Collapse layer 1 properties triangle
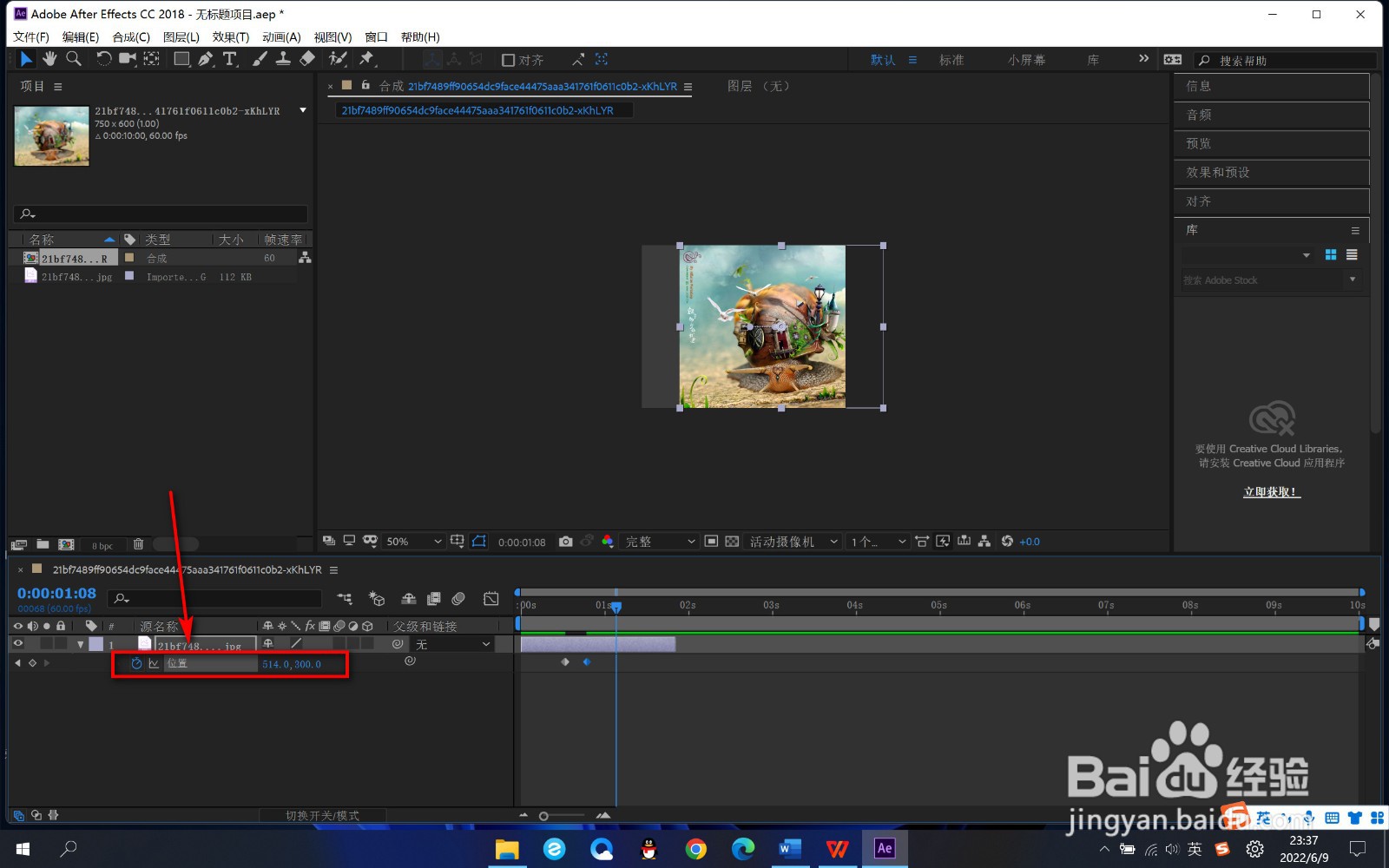This screenshot has height=868, width=1389. pyautogui.click(x=80, y=644)
